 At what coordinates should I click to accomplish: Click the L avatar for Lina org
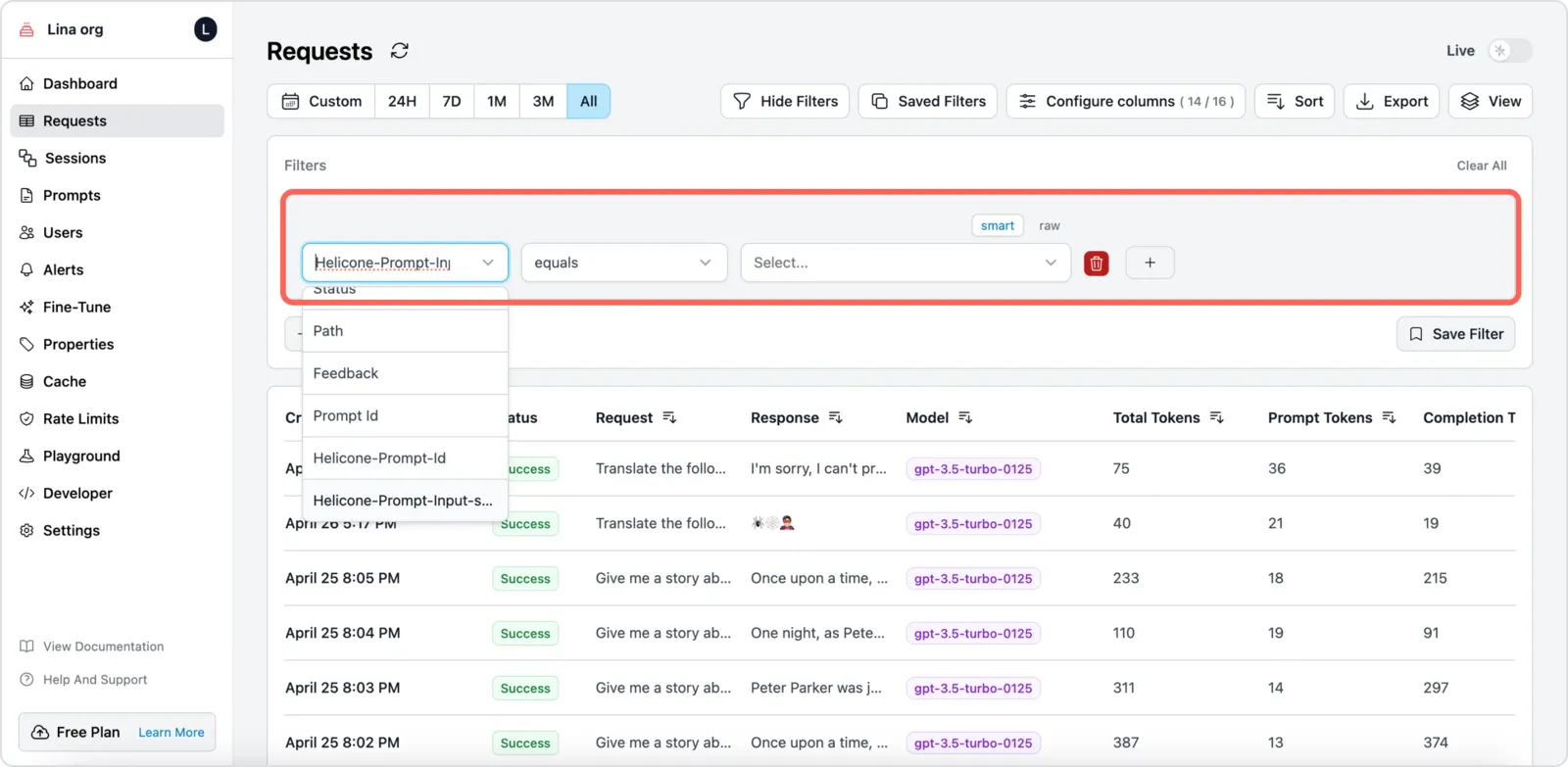click(205, 29)
